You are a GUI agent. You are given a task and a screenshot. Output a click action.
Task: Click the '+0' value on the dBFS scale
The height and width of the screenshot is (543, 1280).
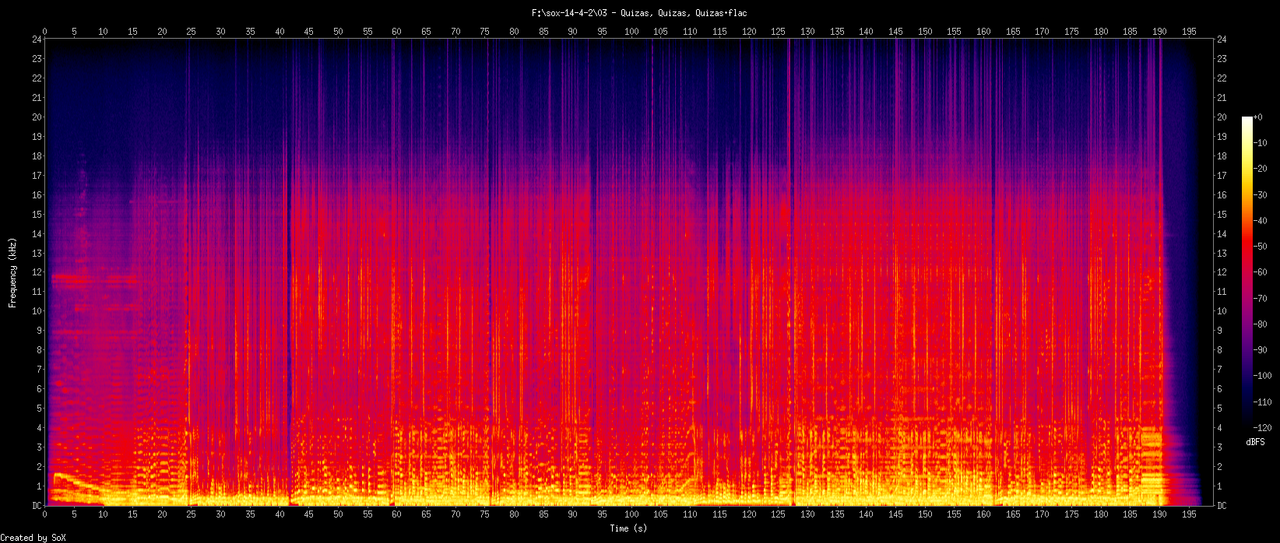point(1260,117)
